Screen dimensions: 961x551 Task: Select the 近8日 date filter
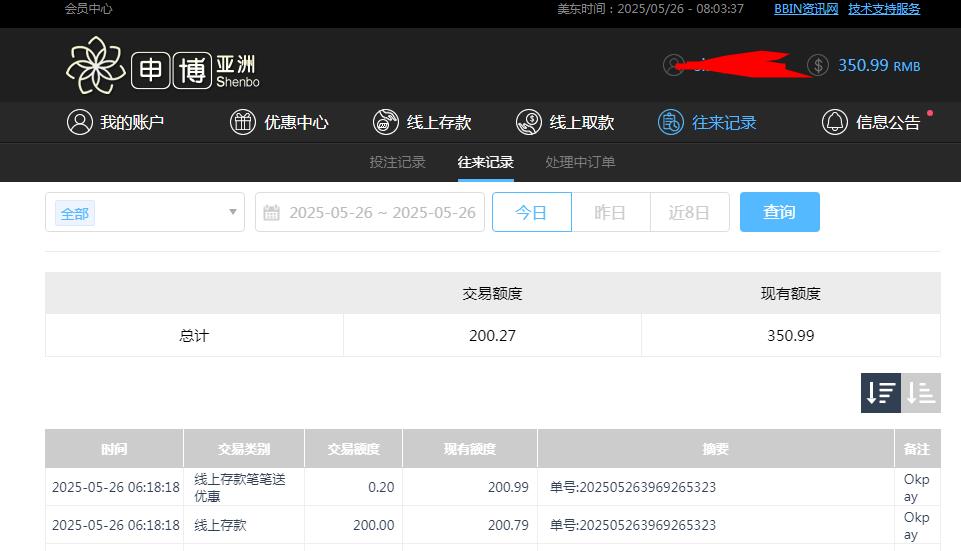(x=689, y=212)
